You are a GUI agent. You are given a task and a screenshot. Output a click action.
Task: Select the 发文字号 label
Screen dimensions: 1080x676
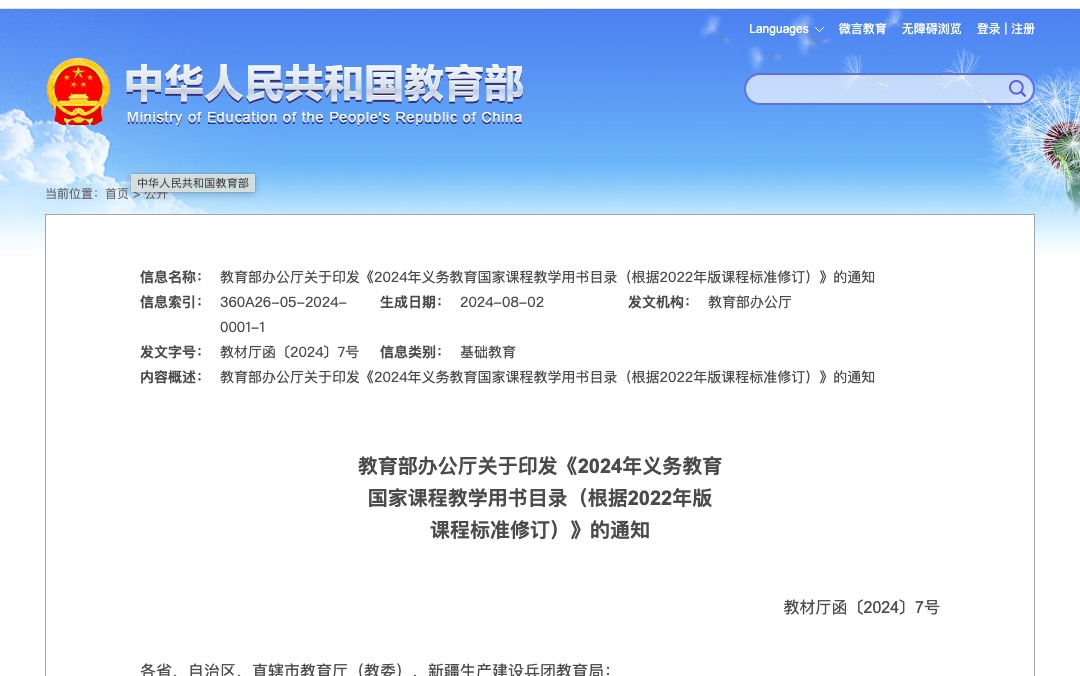[171, 352]
